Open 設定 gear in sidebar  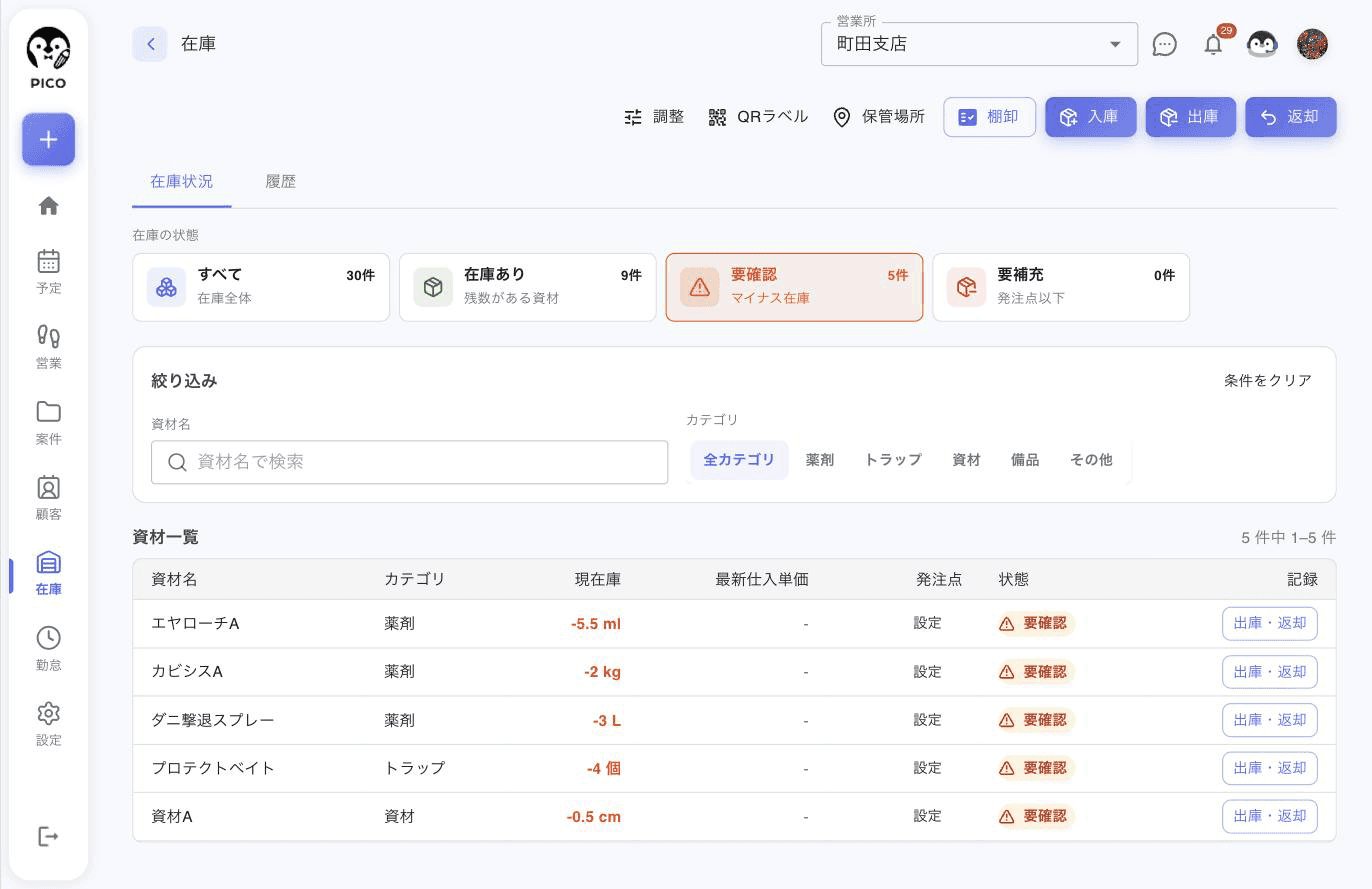tap(48, 724)
